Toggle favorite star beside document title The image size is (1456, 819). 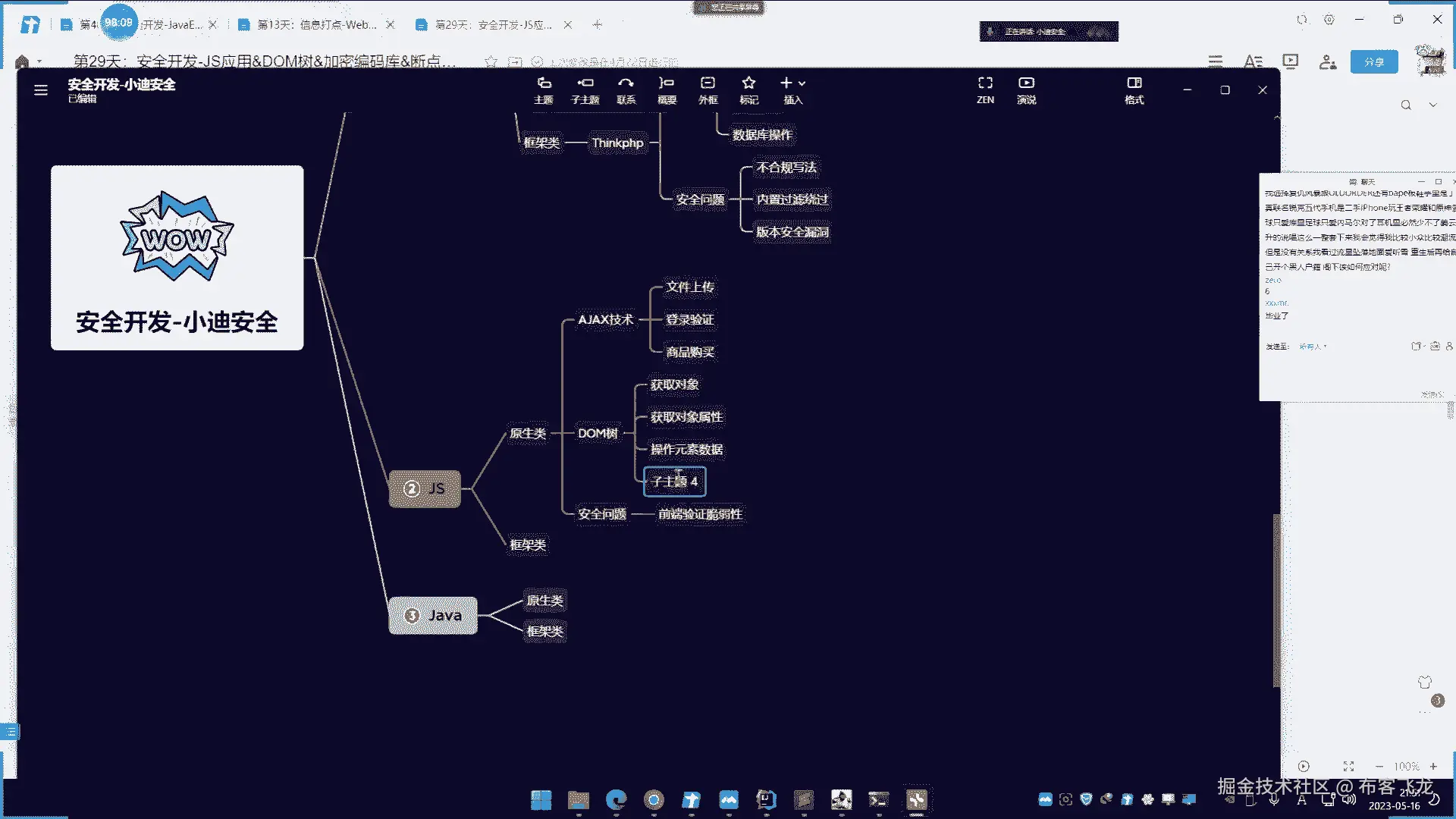pos(491,61)
